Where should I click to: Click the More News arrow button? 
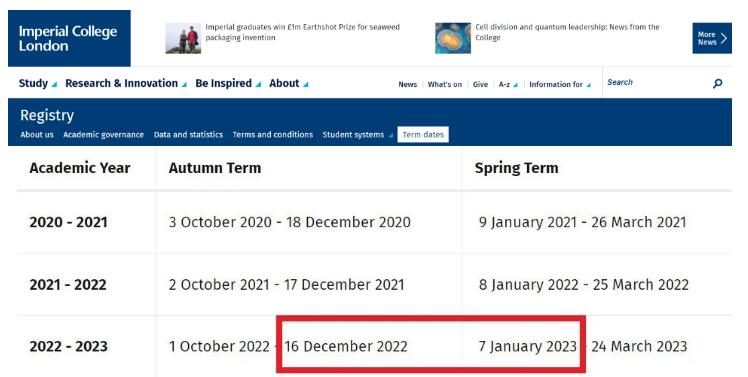[712, 38]
